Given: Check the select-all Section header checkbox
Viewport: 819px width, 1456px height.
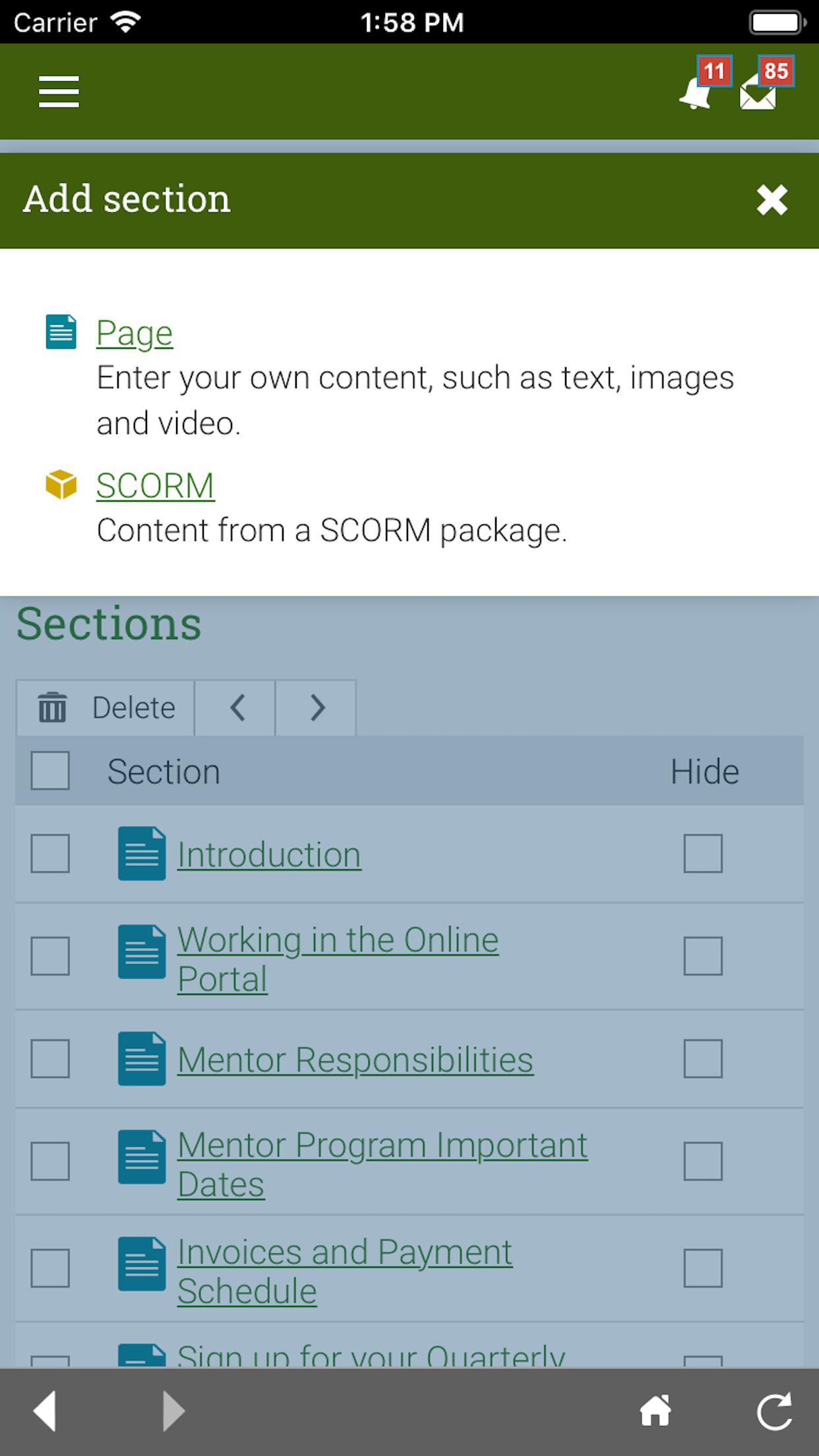Looking at the screenshot, I should 50,770.
